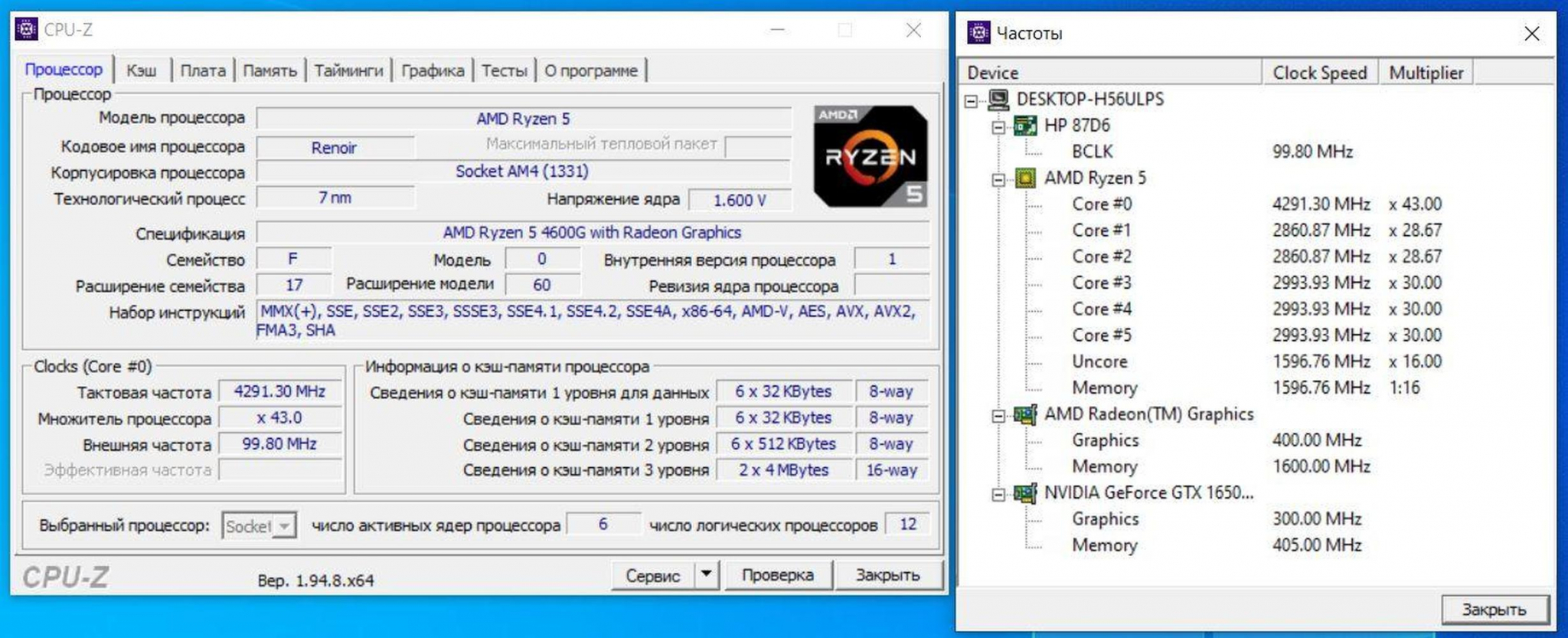Click version text Вер. 1.94.8.x64
1568x638 pixels.
[315, 581]
